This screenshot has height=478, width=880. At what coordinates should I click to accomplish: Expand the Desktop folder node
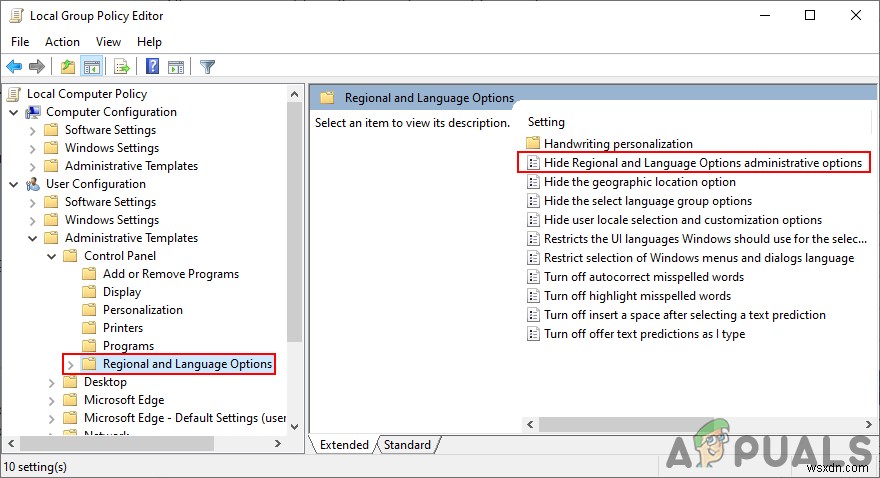(x=52, y=383)
